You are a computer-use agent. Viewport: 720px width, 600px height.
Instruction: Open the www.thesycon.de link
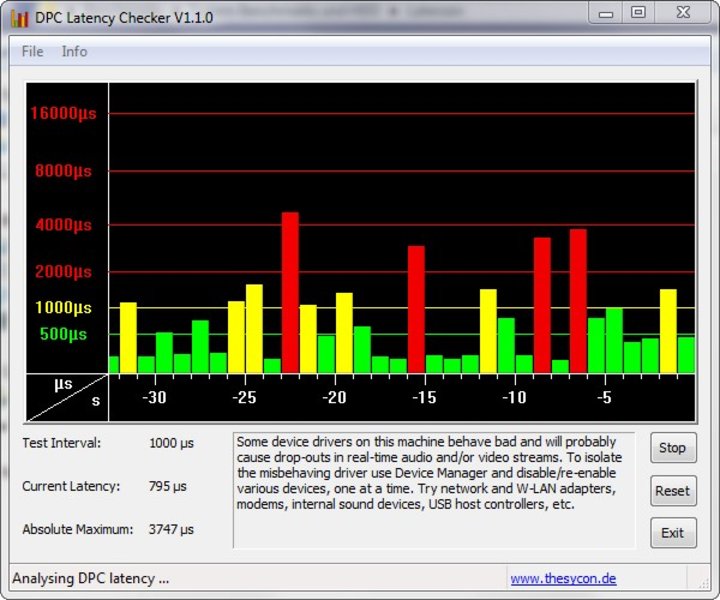point(563,578)
